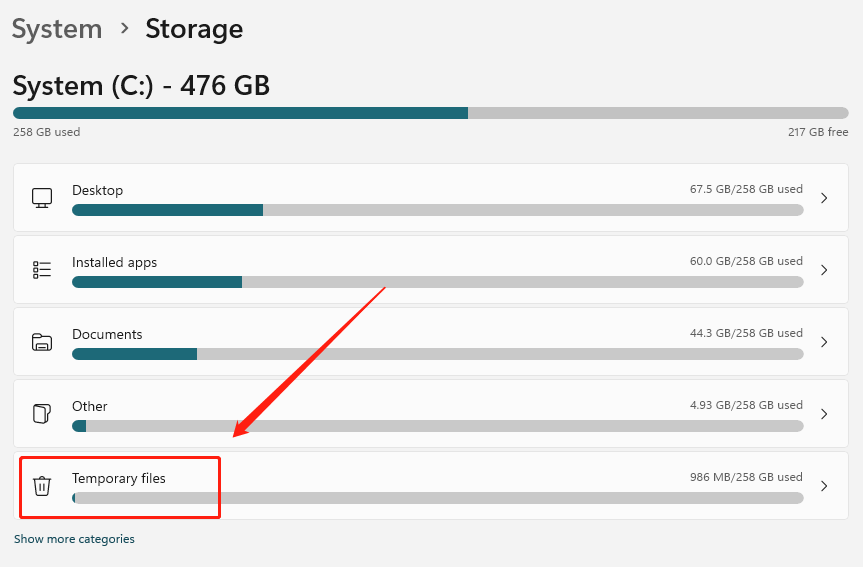Expand the Documents chevron arrow
This screenshot has width=863, height=567.
(824, 342)
